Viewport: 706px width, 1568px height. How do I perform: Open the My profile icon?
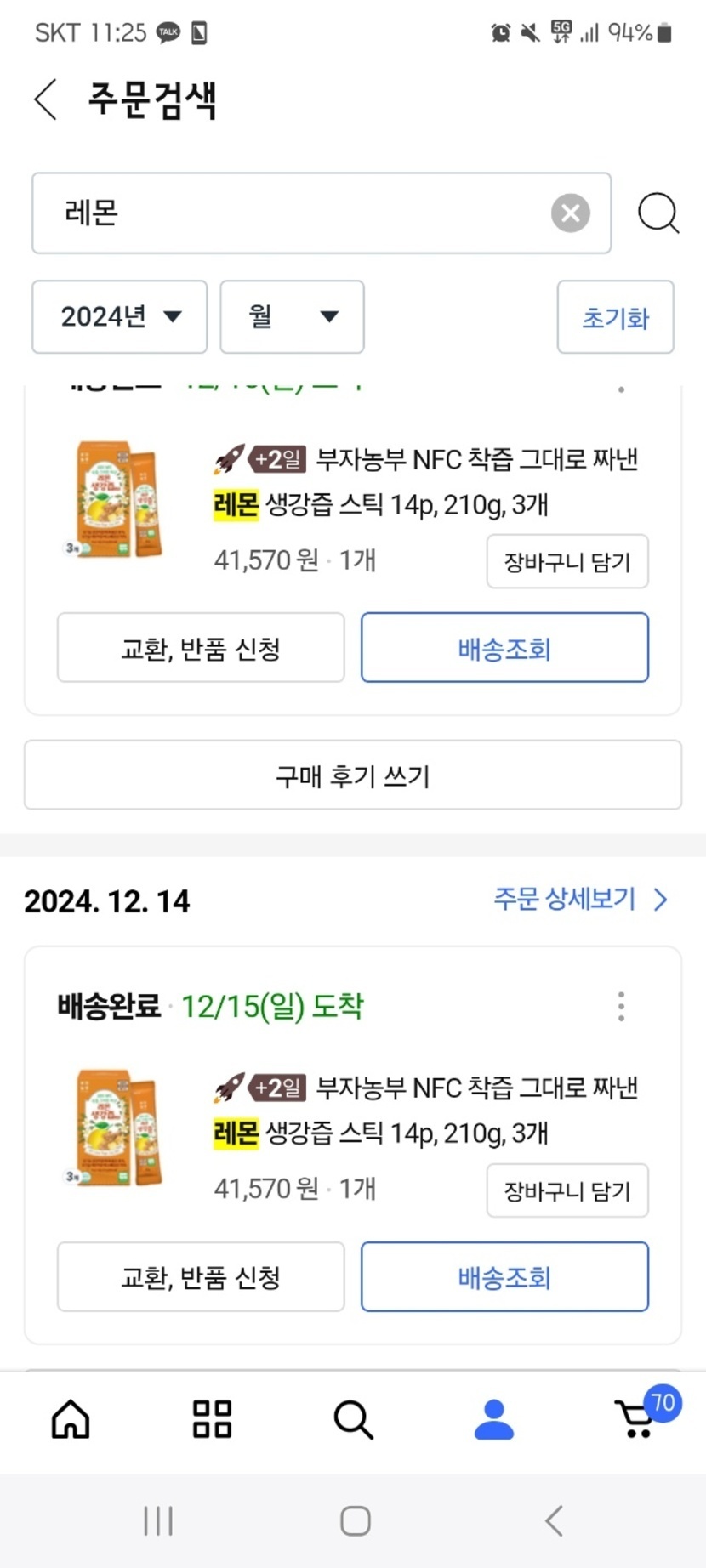click(493, 1419)
